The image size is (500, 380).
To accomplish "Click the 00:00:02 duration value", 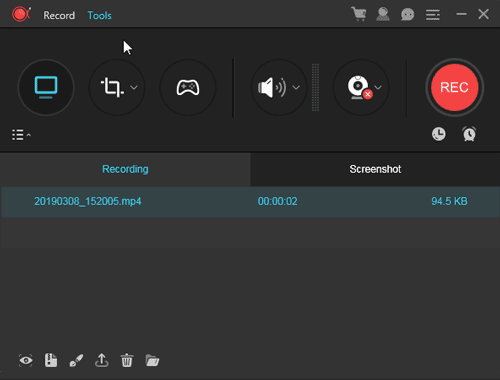I will click(x=277, y=201).
